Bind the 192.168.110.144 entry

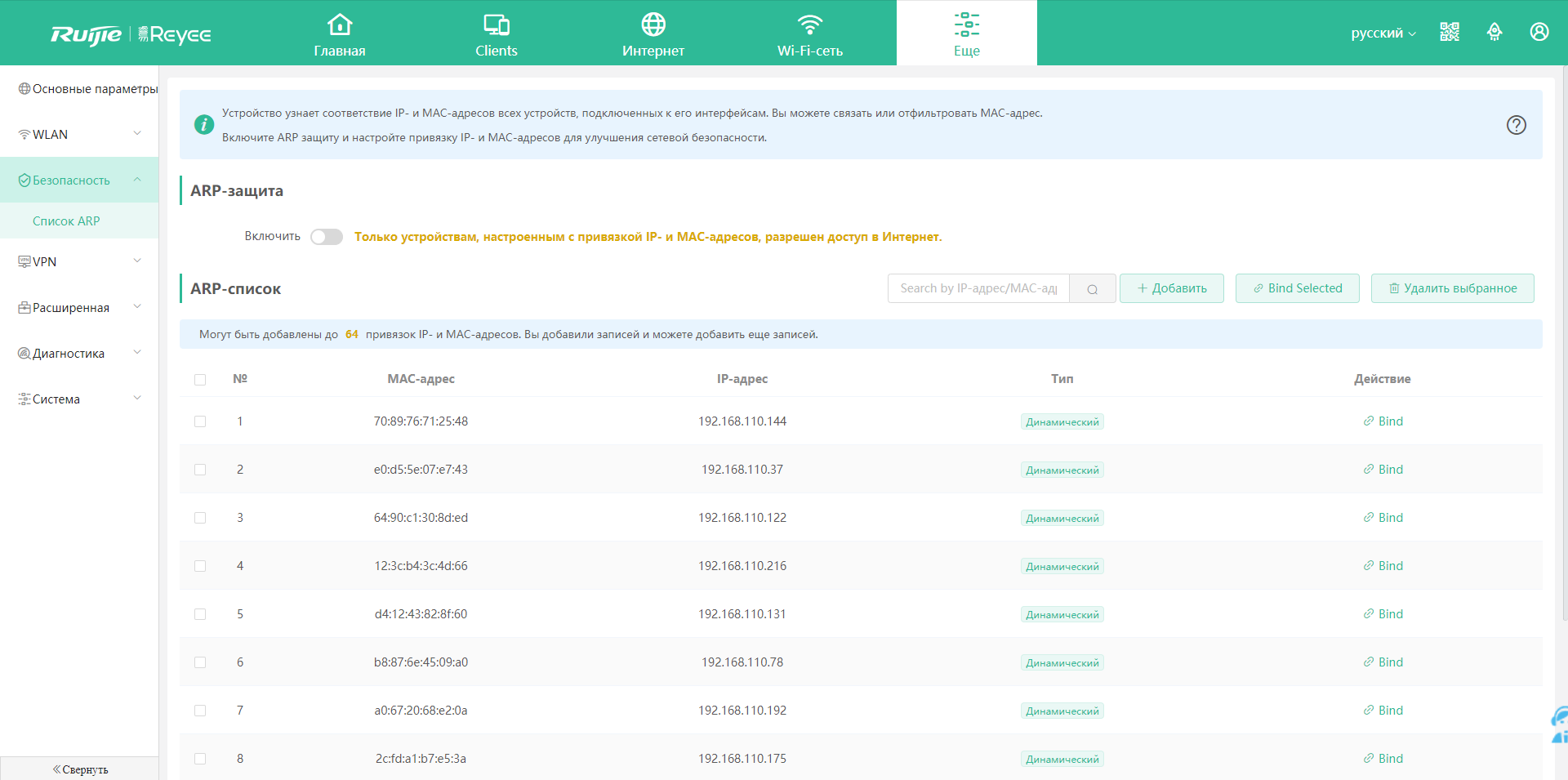tap(1383, 421)
